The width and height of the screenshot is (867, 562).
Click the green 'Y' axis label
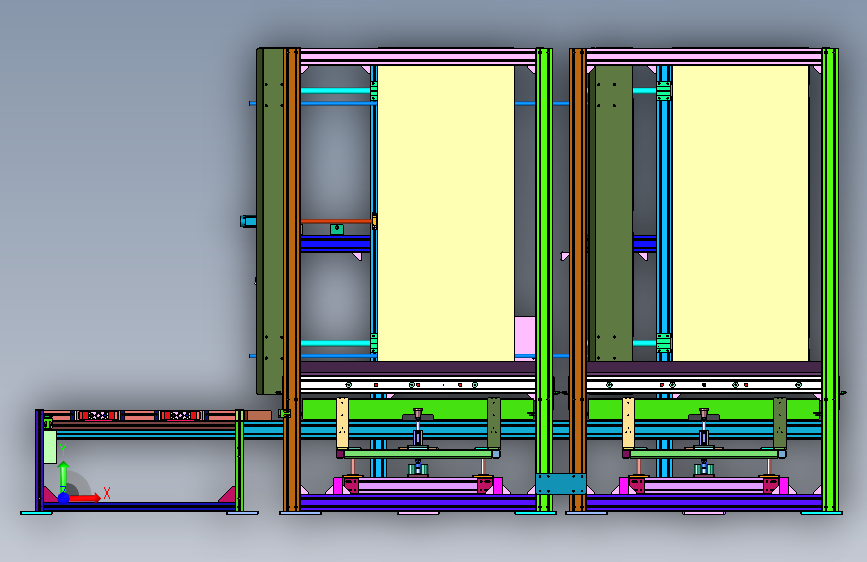(x=63, y=450)
